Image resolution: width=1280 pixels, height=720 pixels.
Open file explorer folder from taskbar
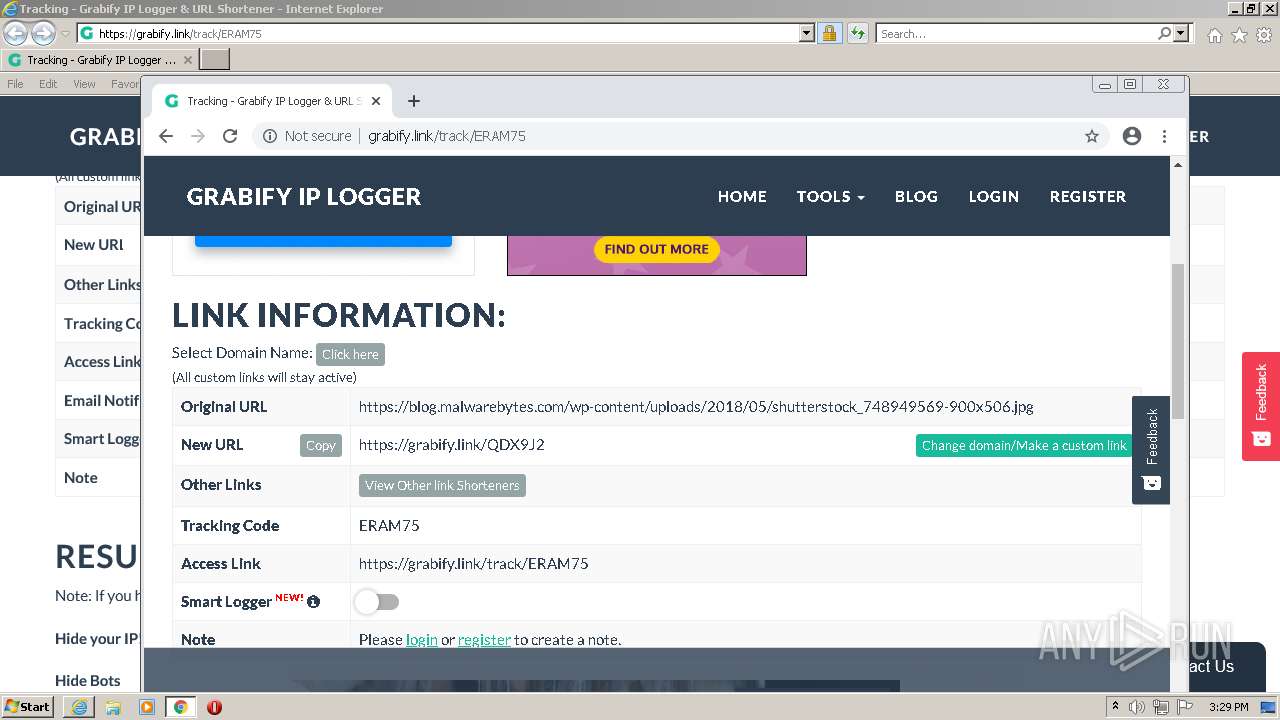113,707
